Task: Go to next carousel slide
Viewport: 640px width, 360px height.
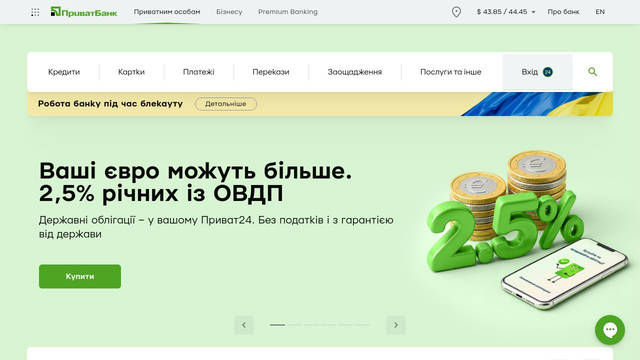Action: click(396, 325)
